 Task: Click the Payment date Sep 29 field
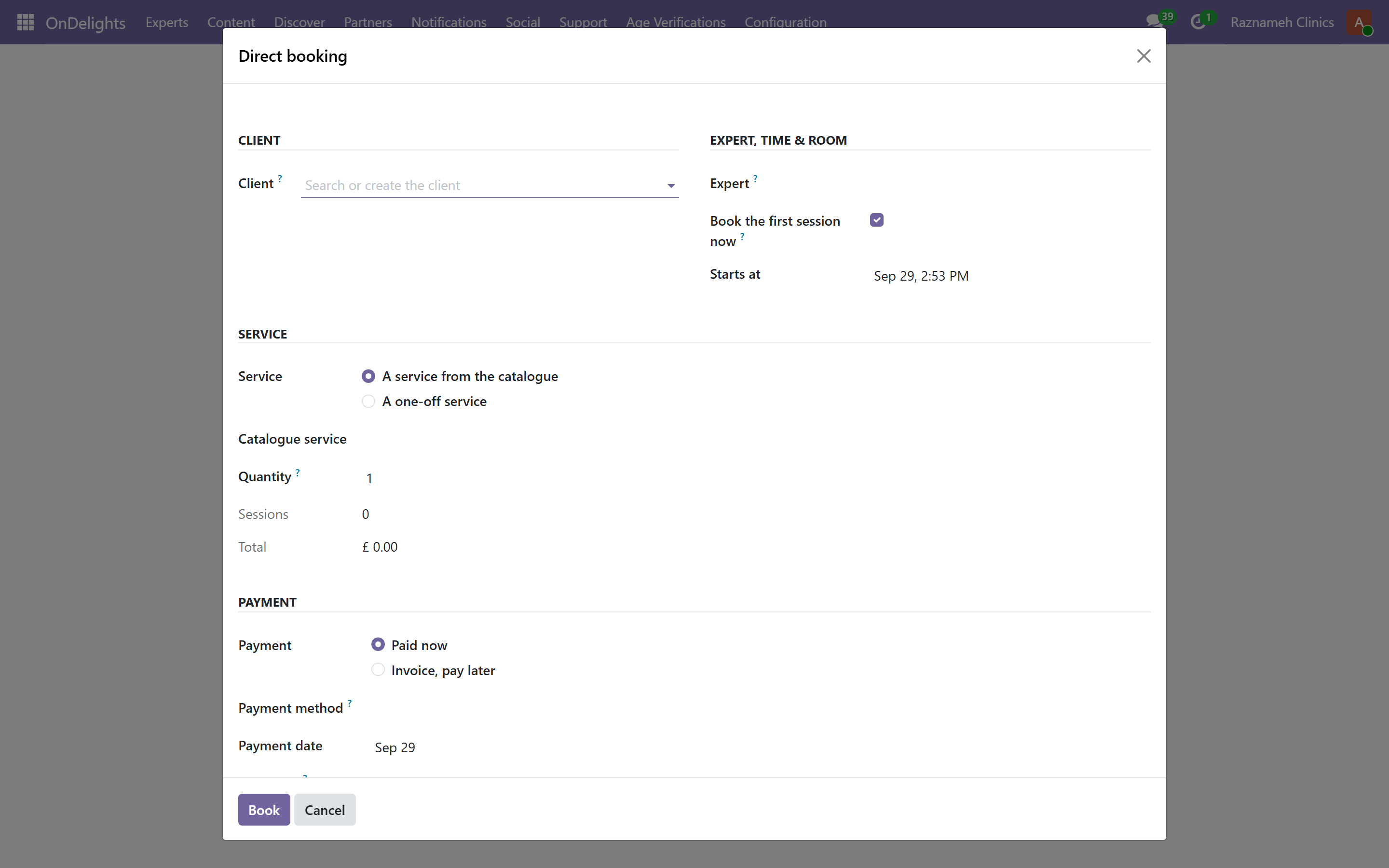395,747
